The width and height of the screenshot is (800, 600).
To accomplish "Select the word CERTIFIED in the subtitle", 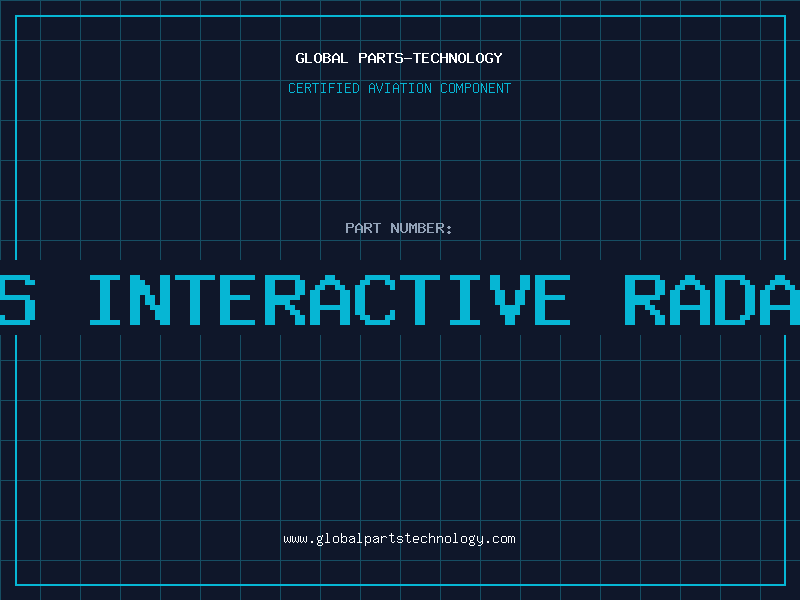I will (x=324, y=88).
